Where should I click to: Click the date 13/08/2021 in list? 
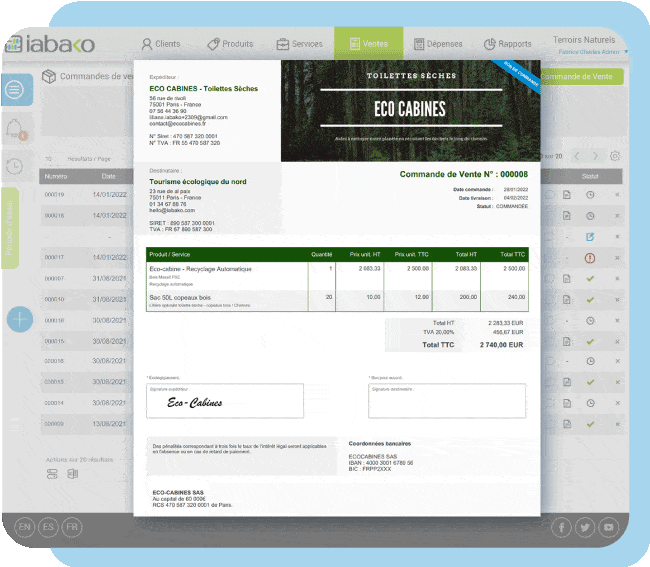pyautogui.click(x=109, y=424)
